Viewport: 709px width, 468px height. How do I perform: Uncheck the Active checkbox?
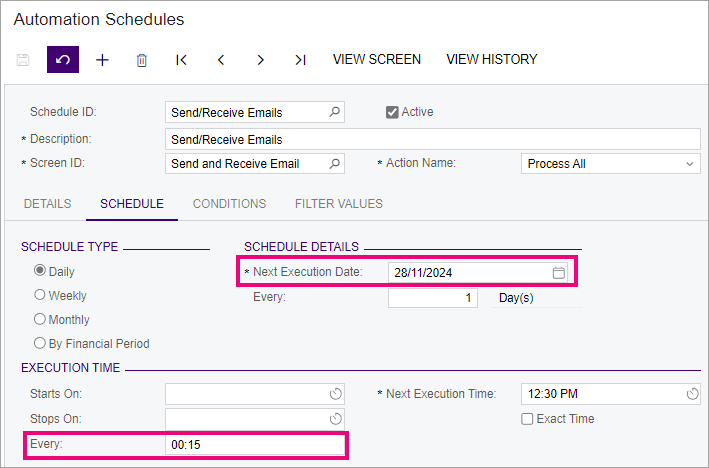point(392,112)
